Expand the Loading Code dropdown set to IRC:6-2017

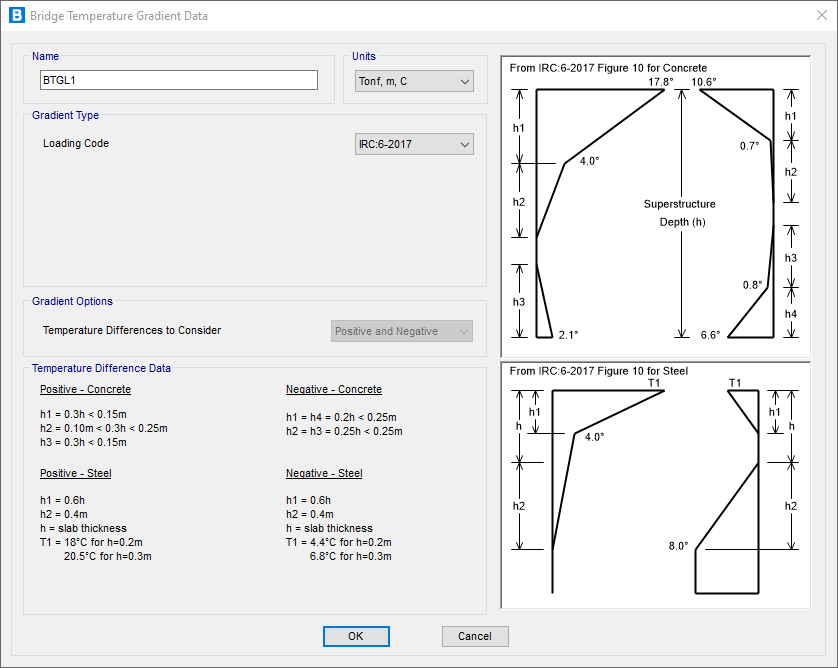(x=414, y=144)
